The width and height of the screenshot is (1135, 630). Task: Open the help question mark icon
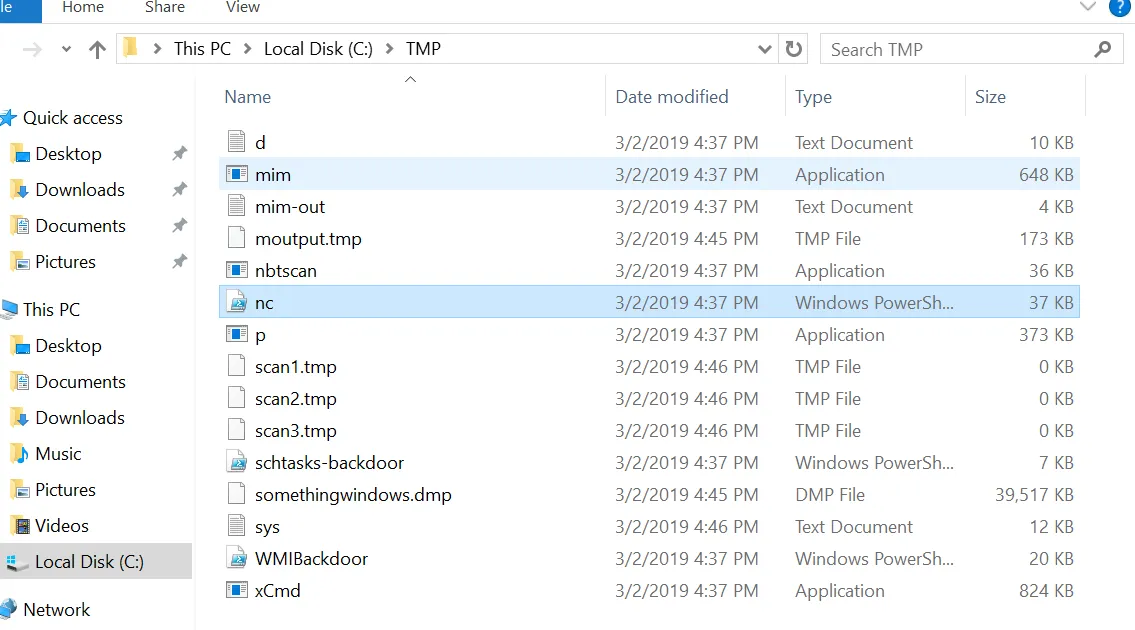1119,8
